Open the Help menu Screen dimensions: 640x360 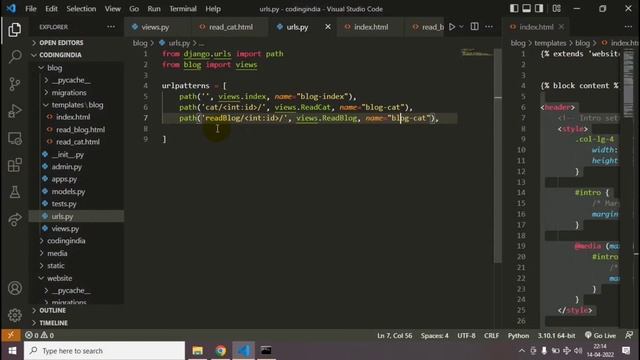coord(213,9)
